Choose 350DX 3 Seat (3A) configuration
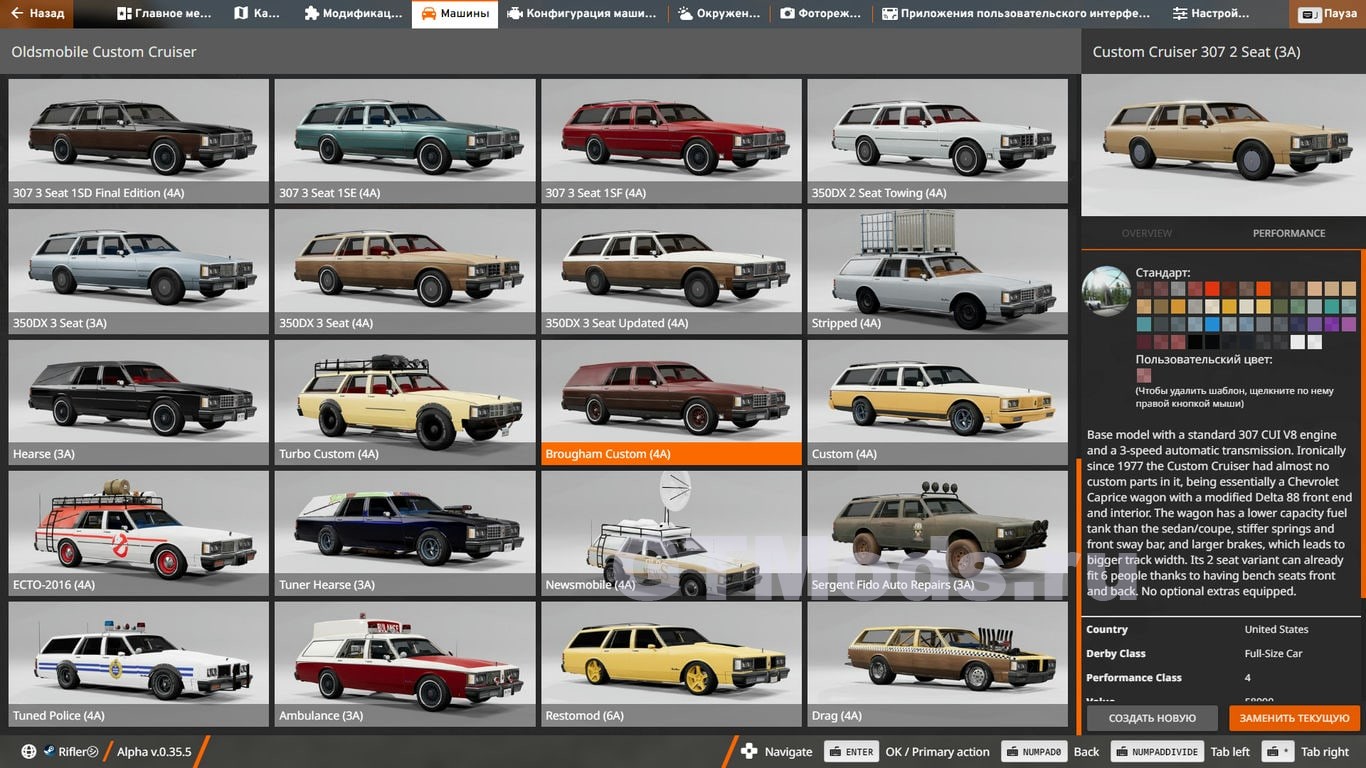 click(138, 272)
